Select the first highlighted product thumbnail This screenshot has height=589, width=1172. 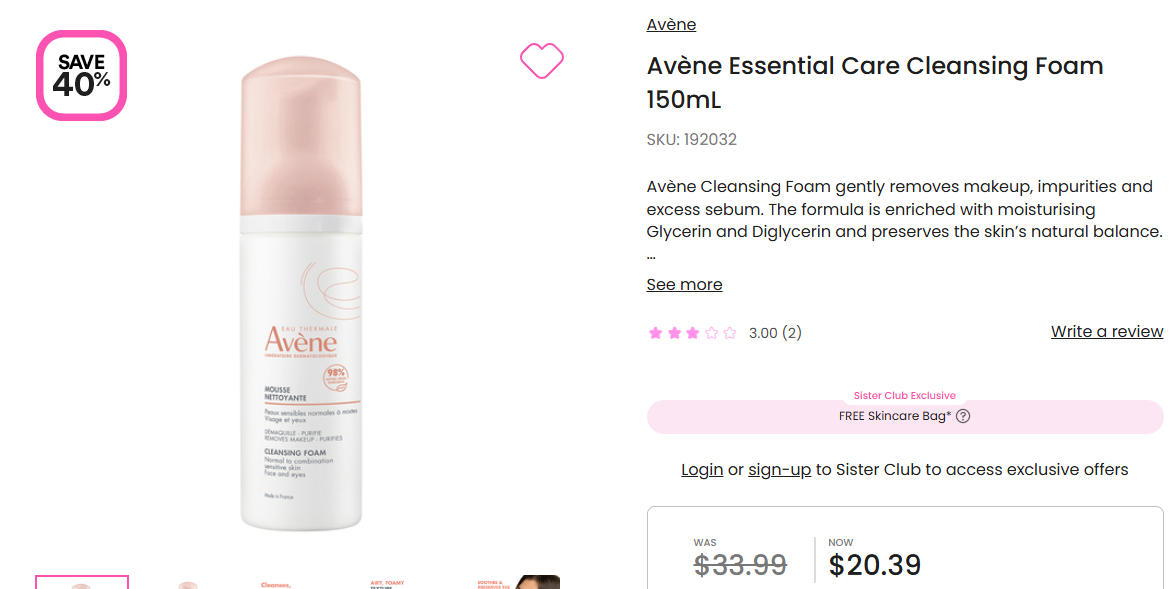tap(82, 582)
